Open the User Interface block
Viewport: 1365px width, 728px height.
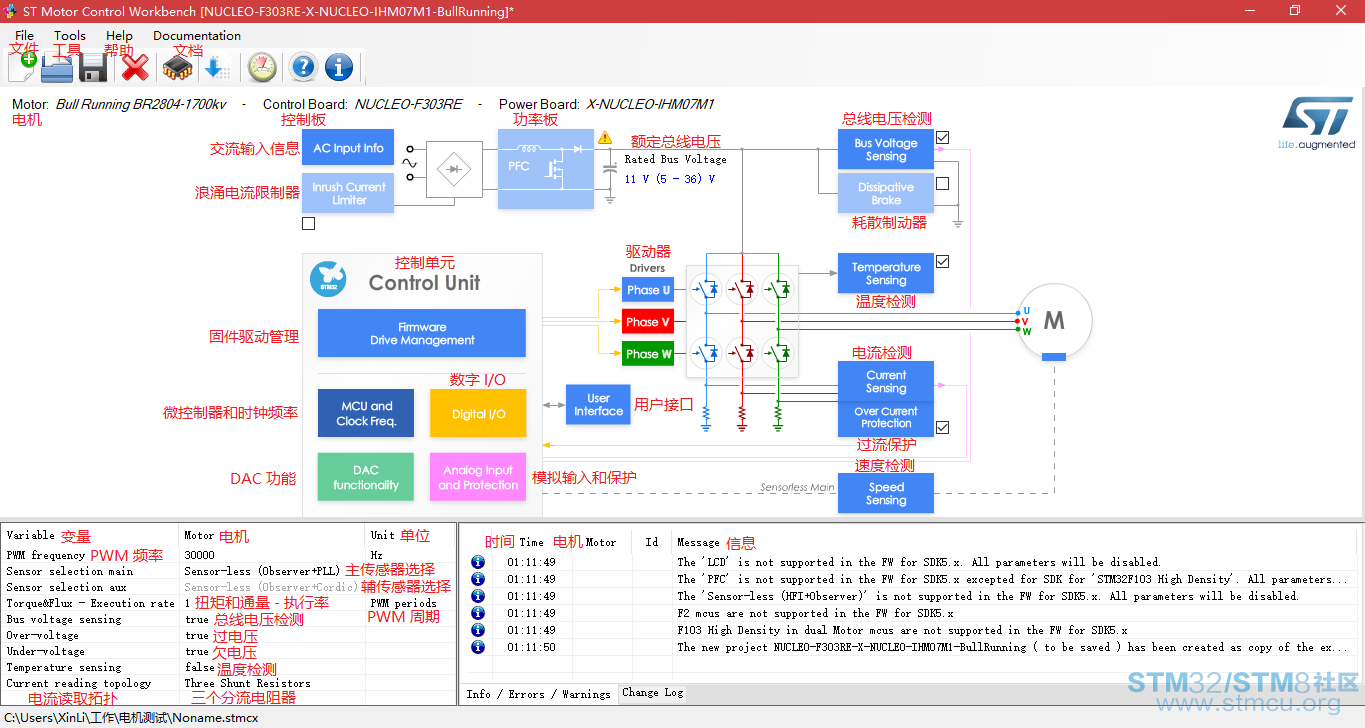click(598, 404)
